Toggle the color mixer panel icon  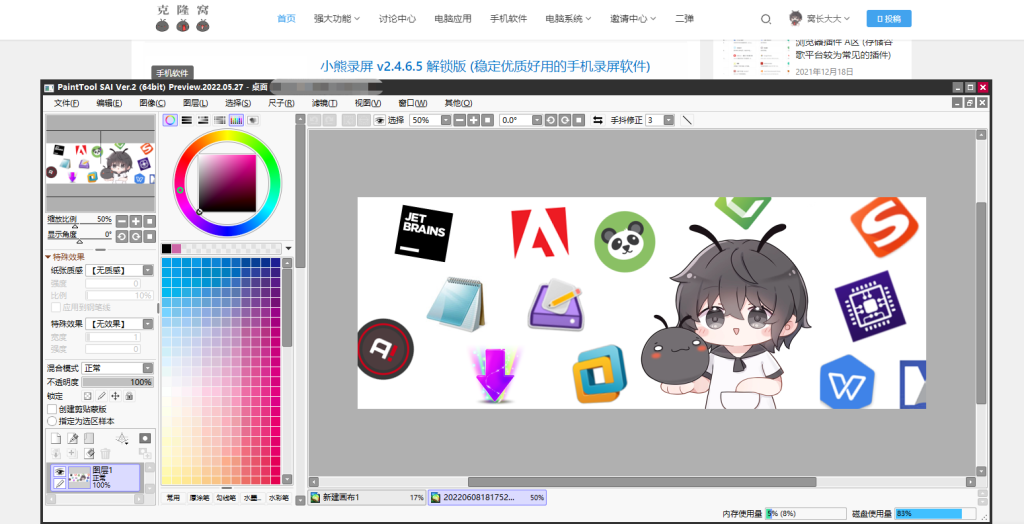coord(220,120)
